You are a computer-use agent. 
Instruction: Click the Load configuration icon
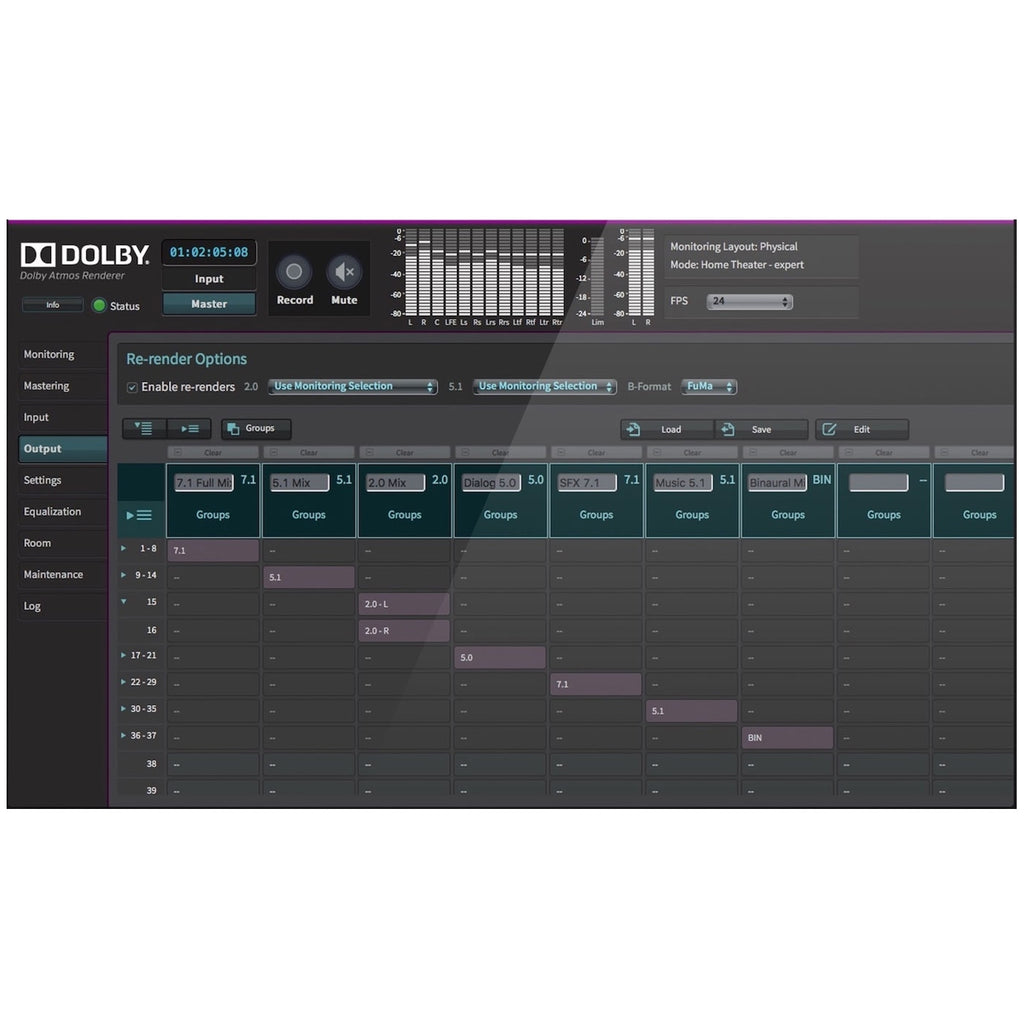coord(633,429)
